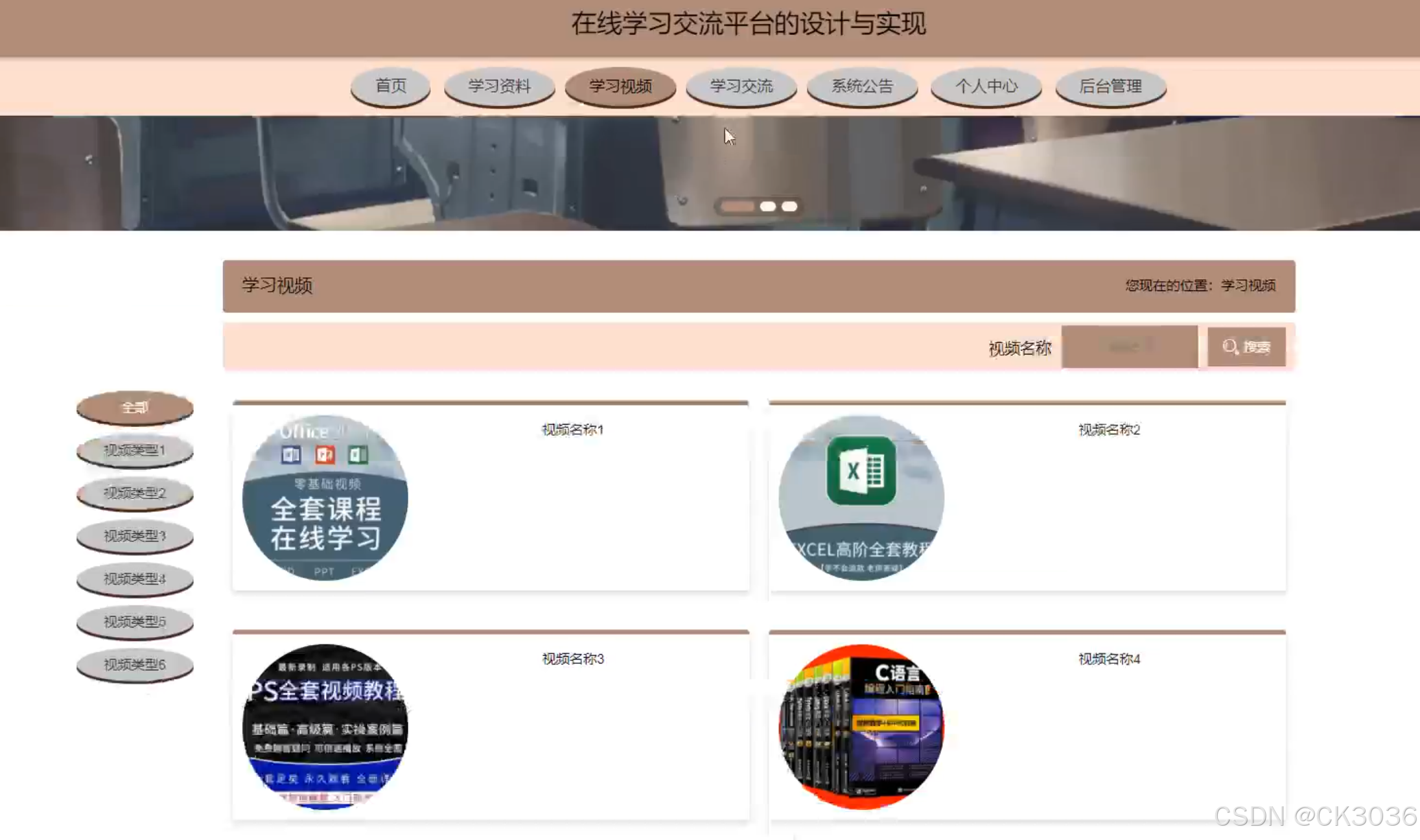Choose the 视频类型6 filter
The image size is (1420, 840).
[135, 664]
